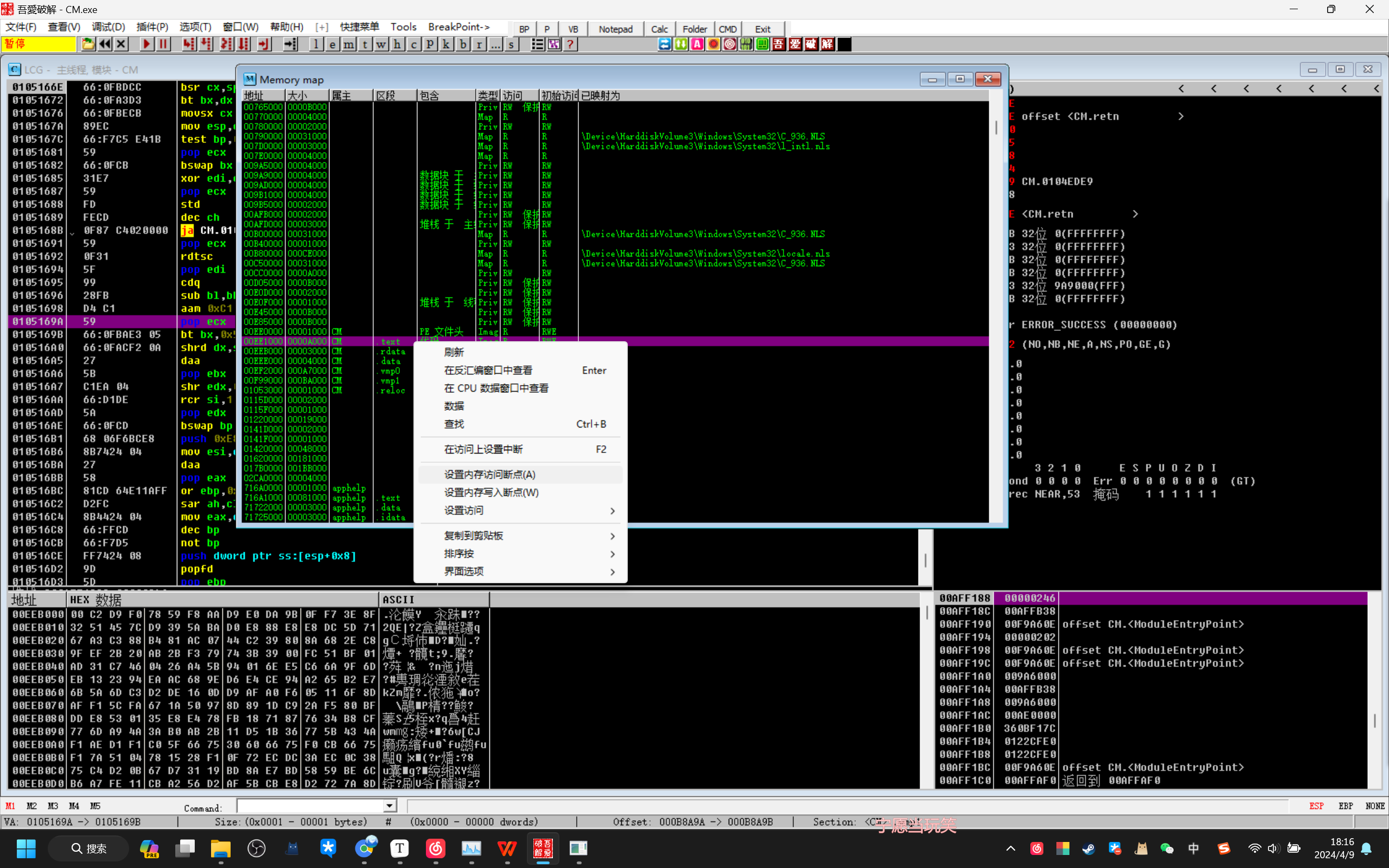1389x868 pixels.
Task: Toggle EBP stack addressing mode
Action: [x=1346, y=806]
